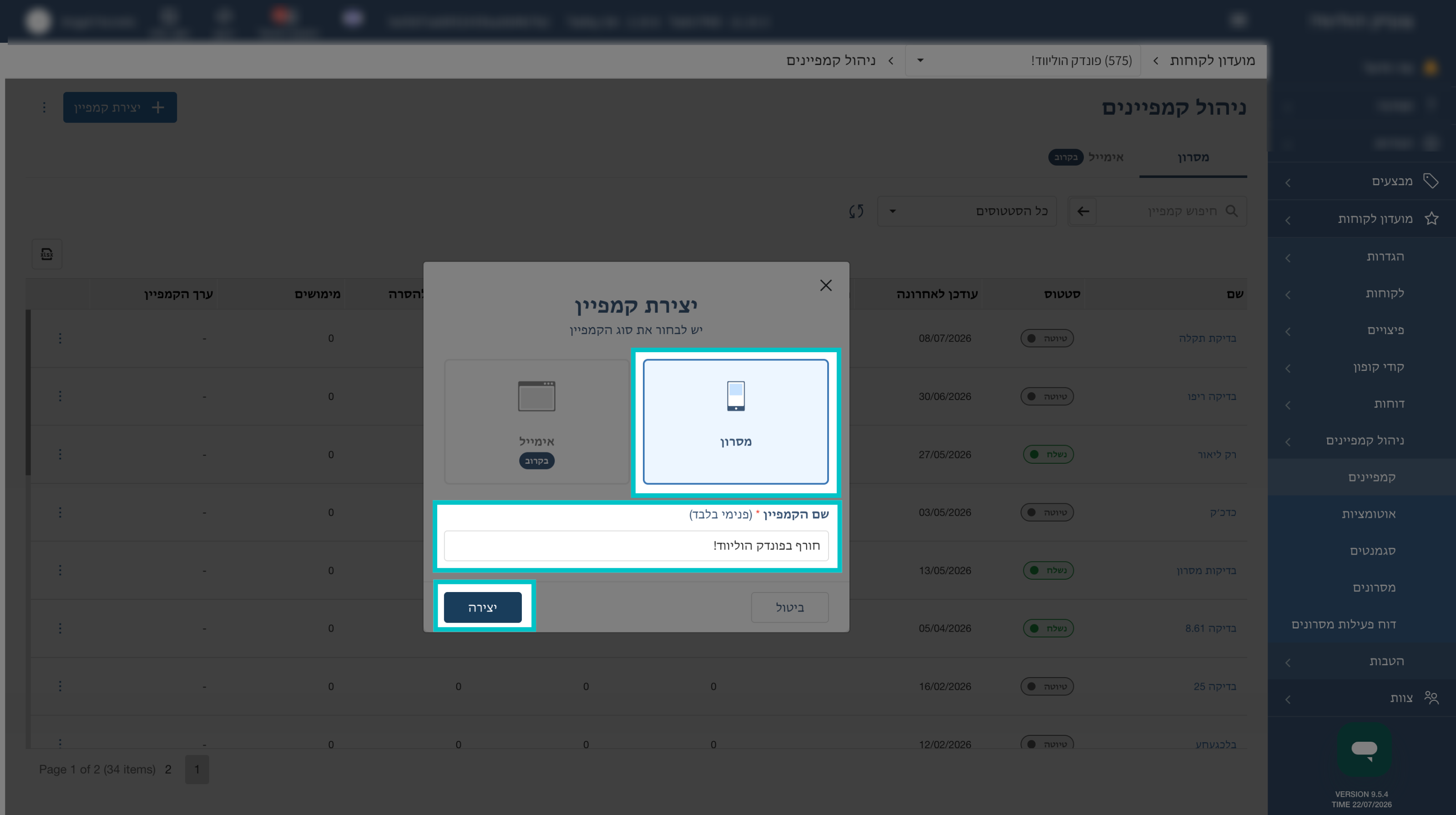
Task: Open row actions menu for בדיקה ריפו
Action: coord(60,396)
